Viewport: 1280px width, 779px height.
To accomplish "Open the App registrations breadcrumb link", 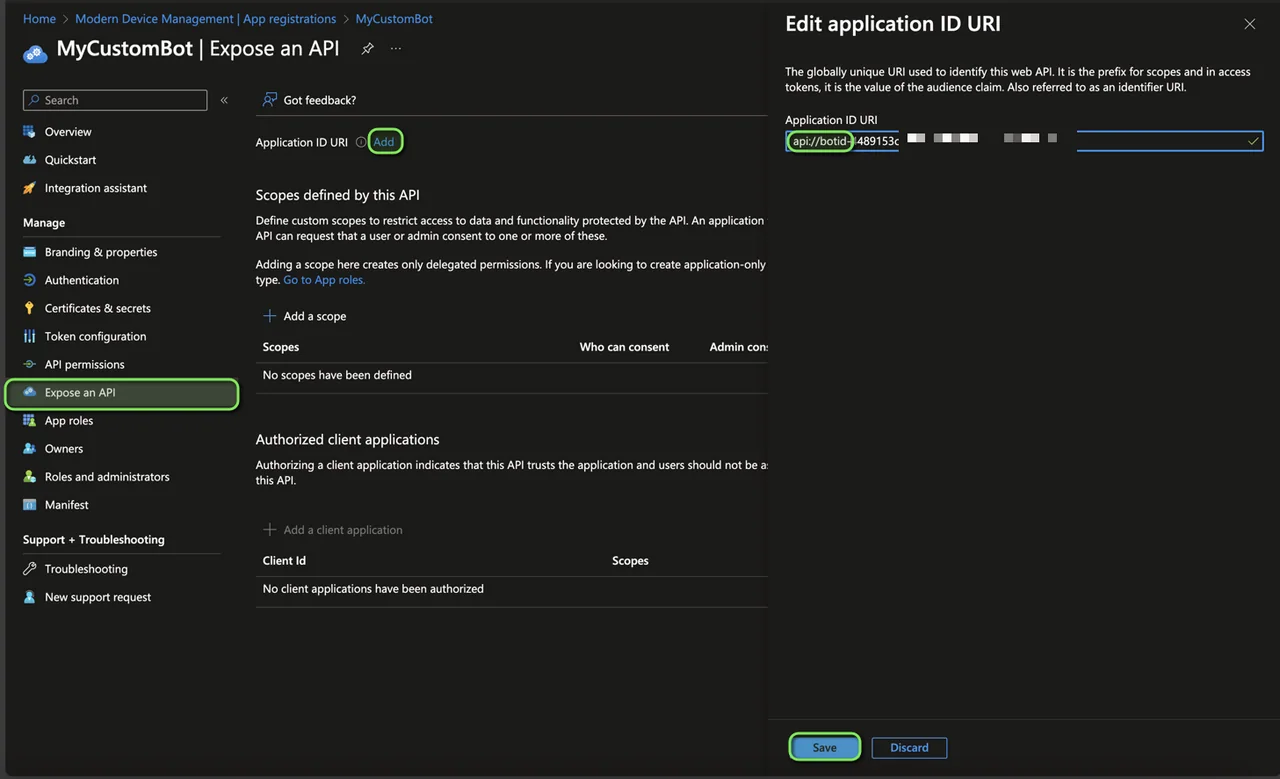I will click(x=205, y=19).
